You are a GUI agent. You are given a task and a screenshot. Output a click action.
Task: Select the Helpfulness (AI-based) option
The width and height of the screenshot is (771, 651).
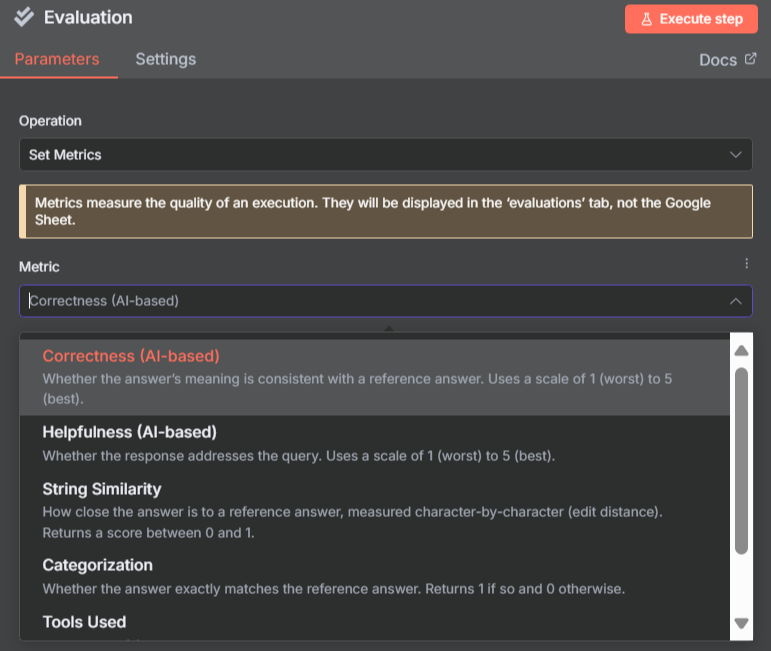pyautogui.click(x=375, y=444)
